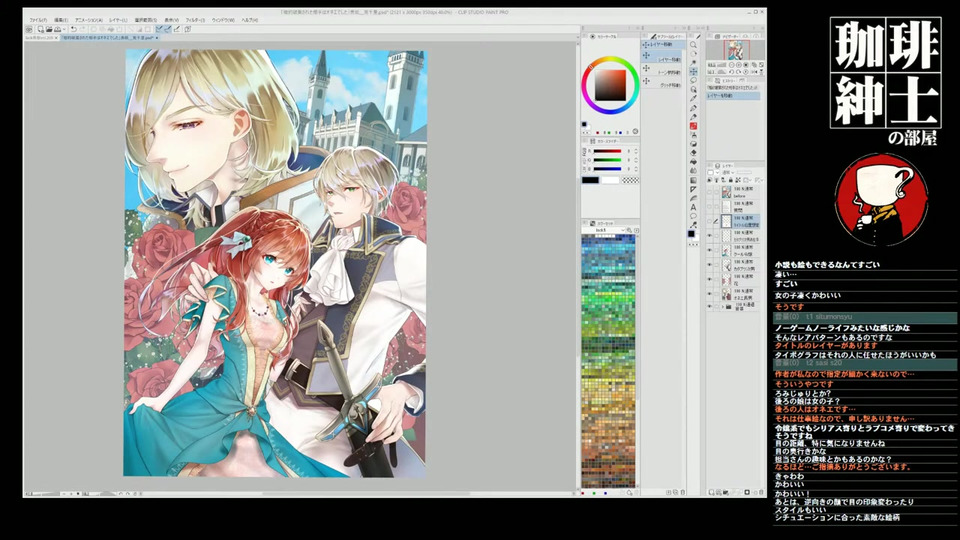Viewport: 960px width, 540px height.
Task: Switch to the first document tab
Action: (x=40, y=37)
